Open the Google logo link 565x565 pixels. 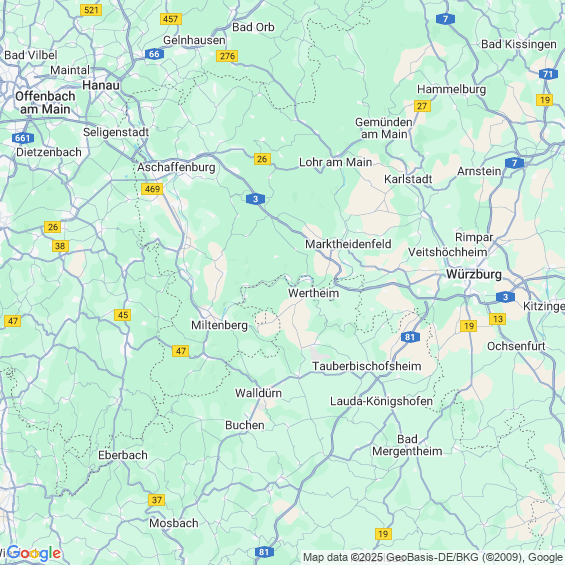pos(34,553)
